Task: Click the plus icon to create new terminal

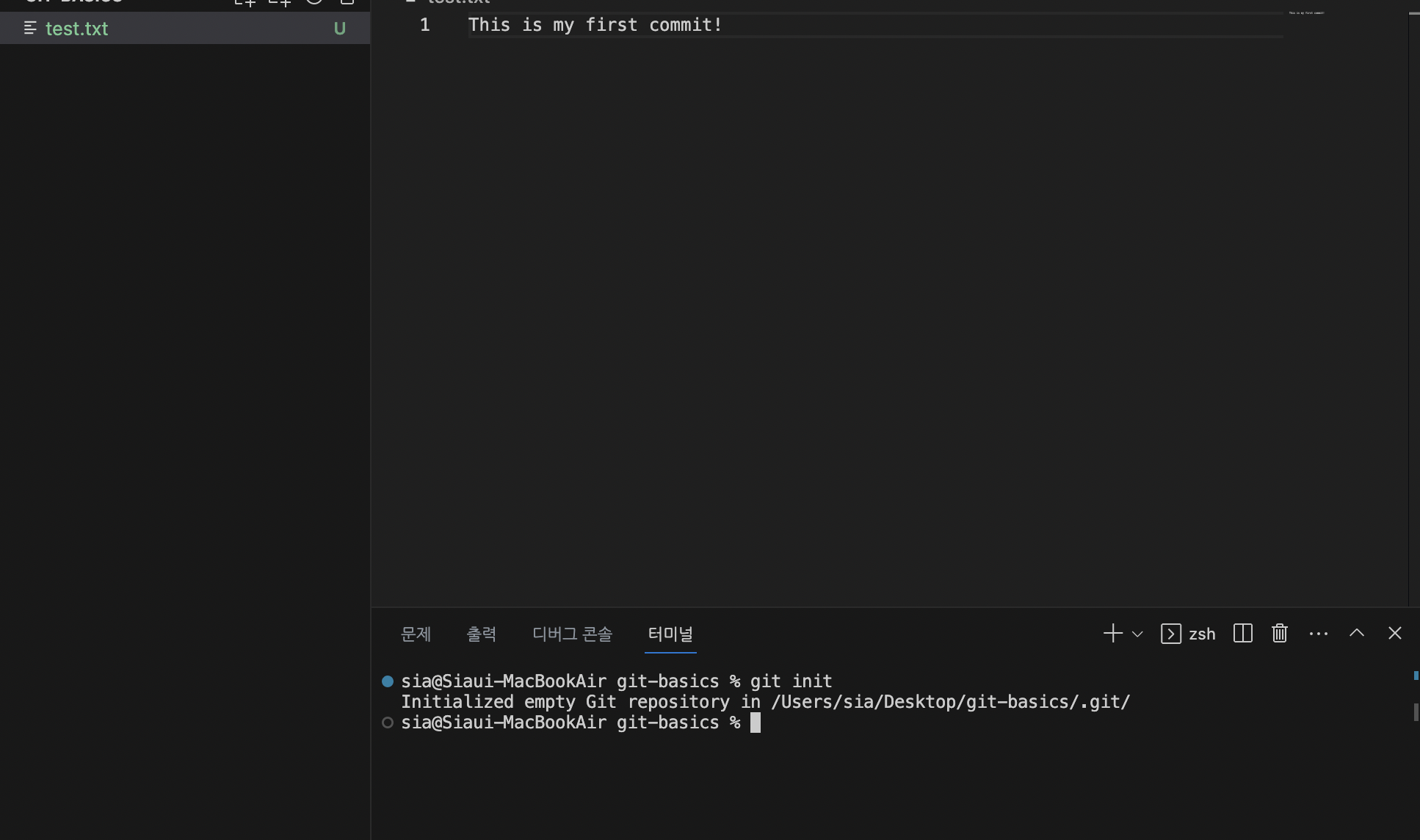Action: [1112, 634]
